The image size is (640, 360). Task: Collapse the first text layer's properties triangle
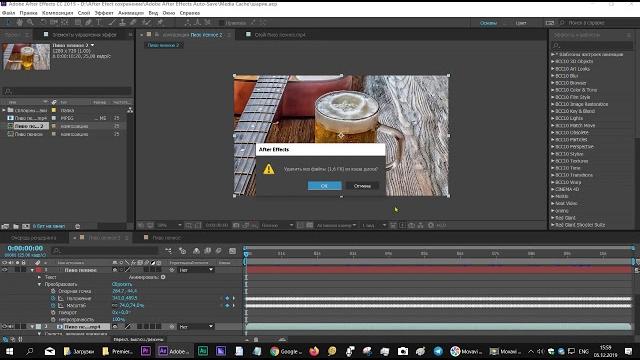[x=32, y=270]
